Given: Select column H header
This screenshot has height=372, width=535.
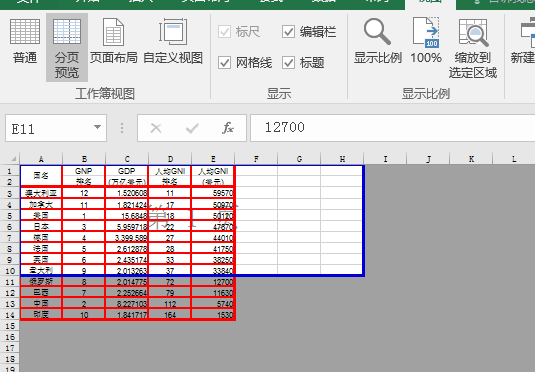Looking at the screenshot, I should click(x=342, y=159).
